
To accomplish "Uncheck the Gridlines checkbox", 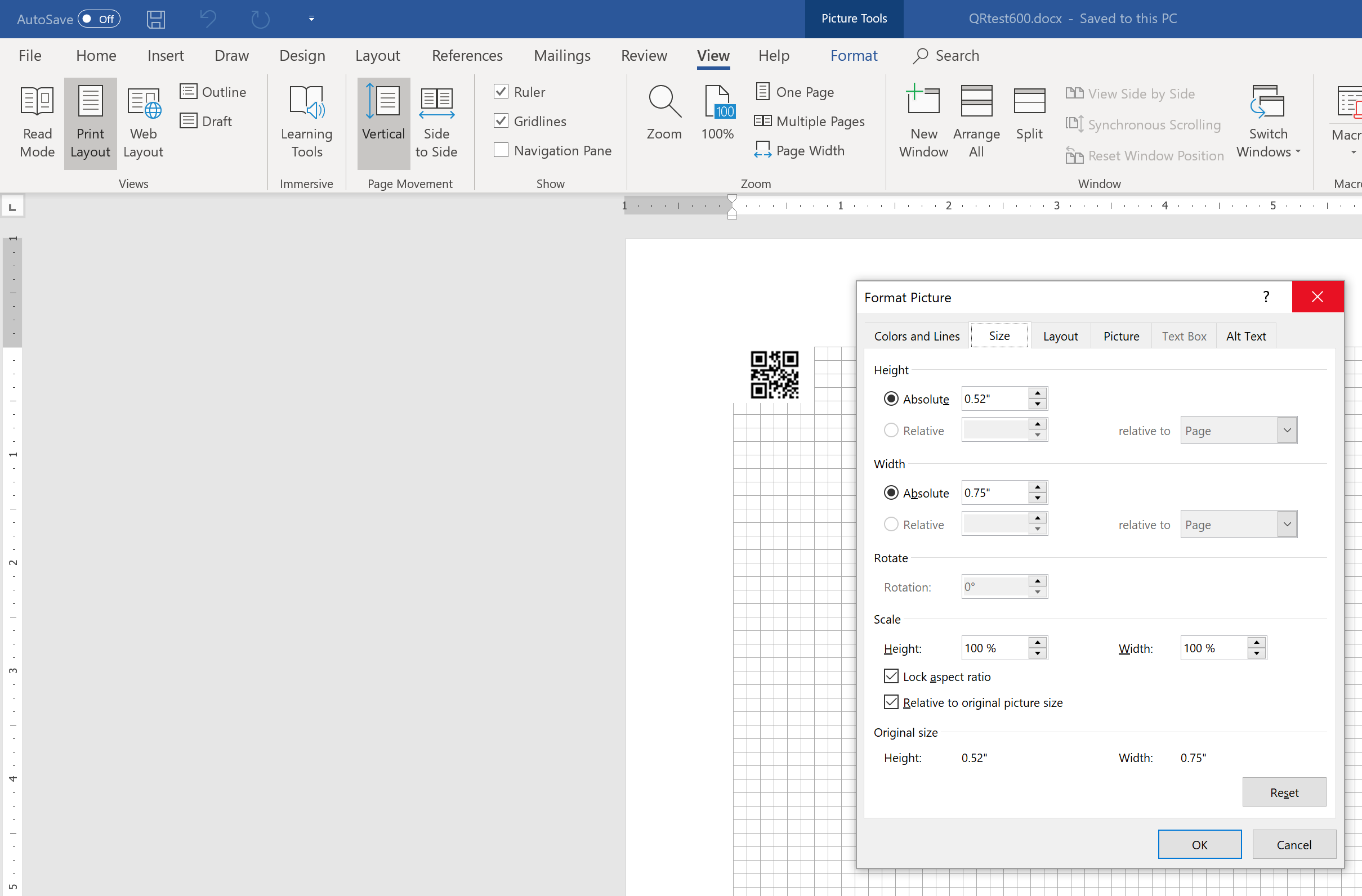I will [x=501, y=121].
